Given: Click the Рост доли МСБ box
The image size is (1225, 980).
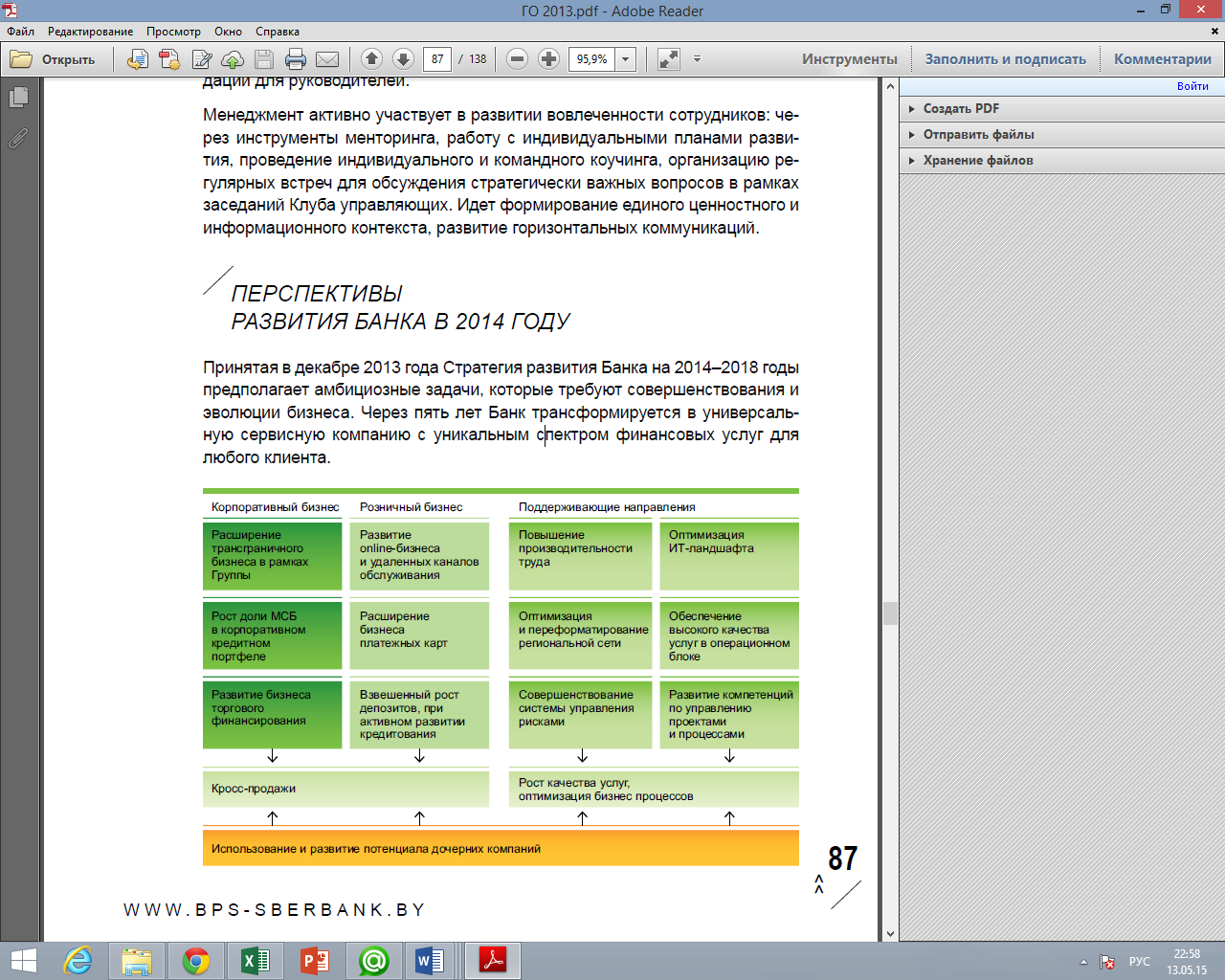Looking at the screenshot, I should click(x=272, y=635).
